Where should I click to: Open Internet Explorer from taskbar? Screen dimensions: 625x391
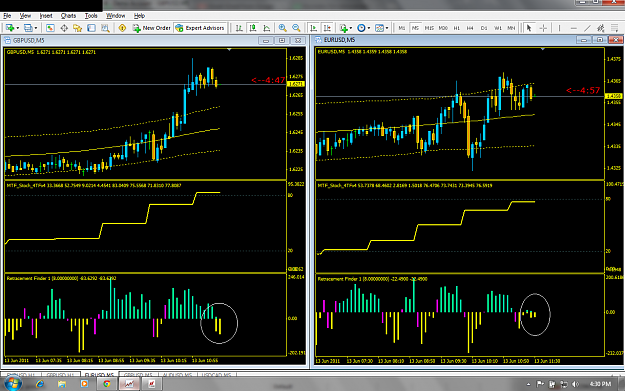point(40,384)
